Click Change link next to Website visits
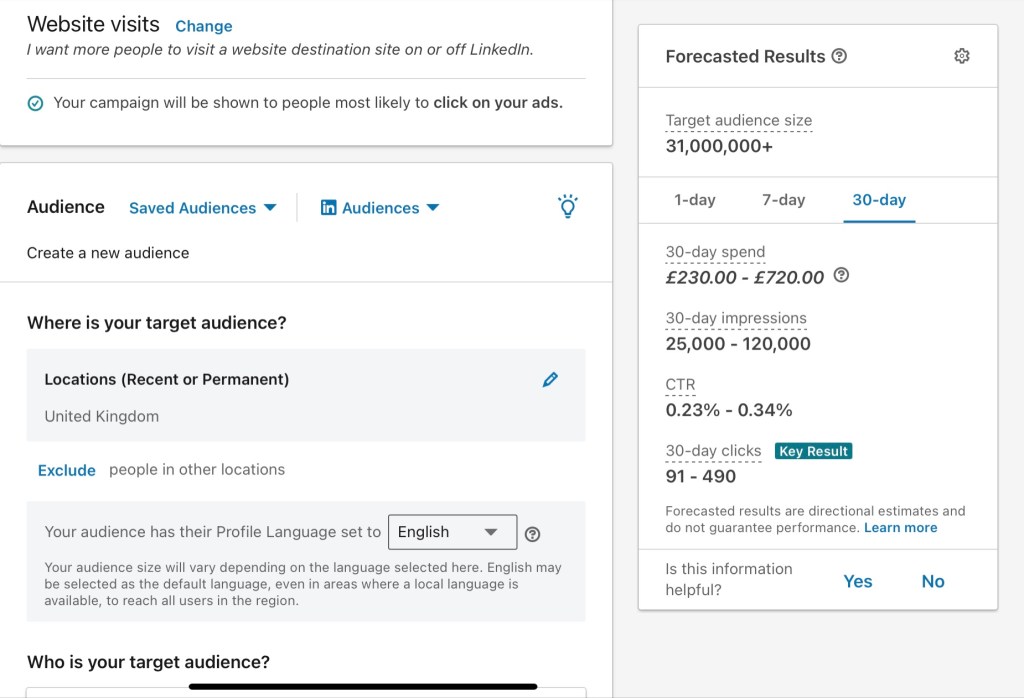 pyautogui.click(x=203, y=26)
